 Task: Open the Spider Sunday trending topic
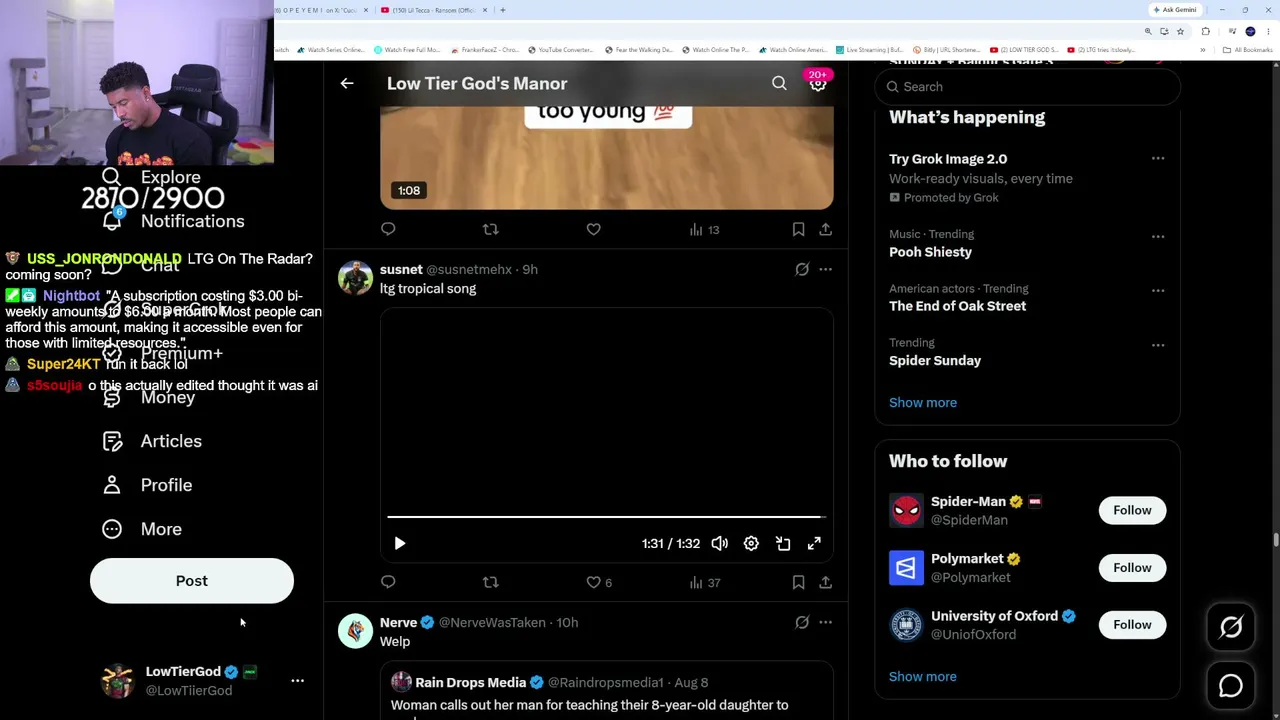[x=935, y=360]
